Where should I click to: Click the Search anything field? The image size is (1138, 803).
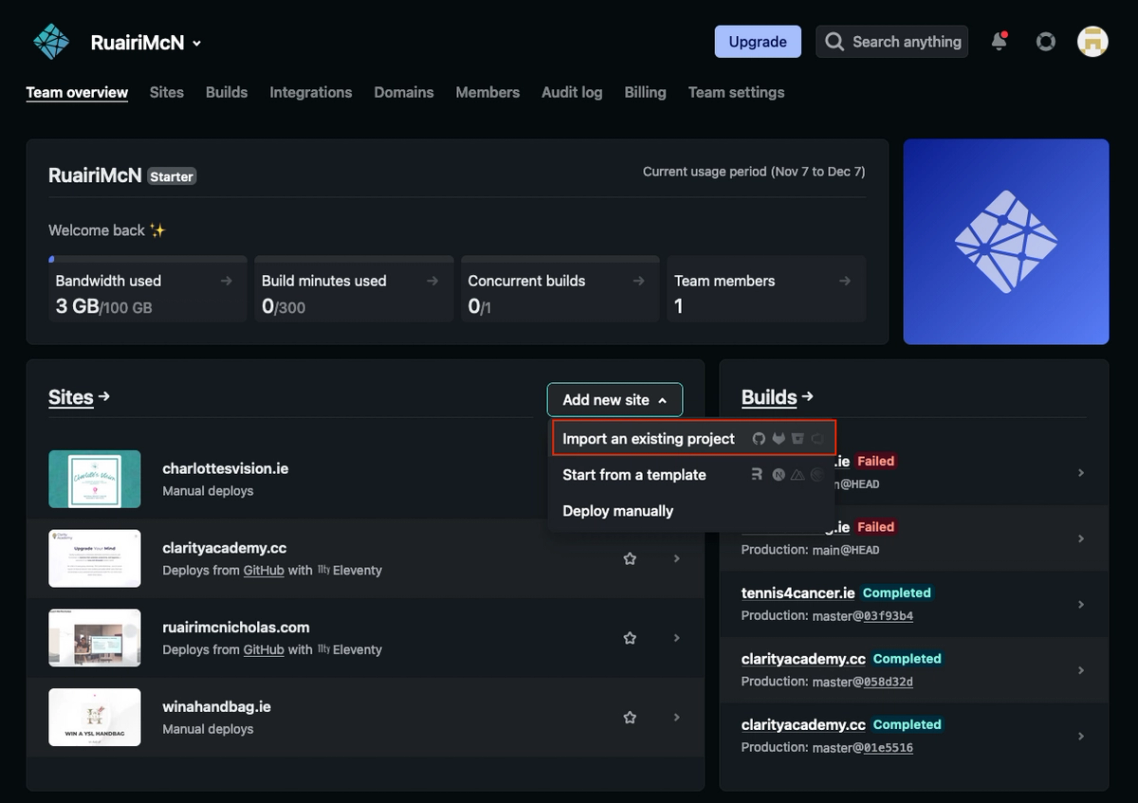(x=892, y=41)
